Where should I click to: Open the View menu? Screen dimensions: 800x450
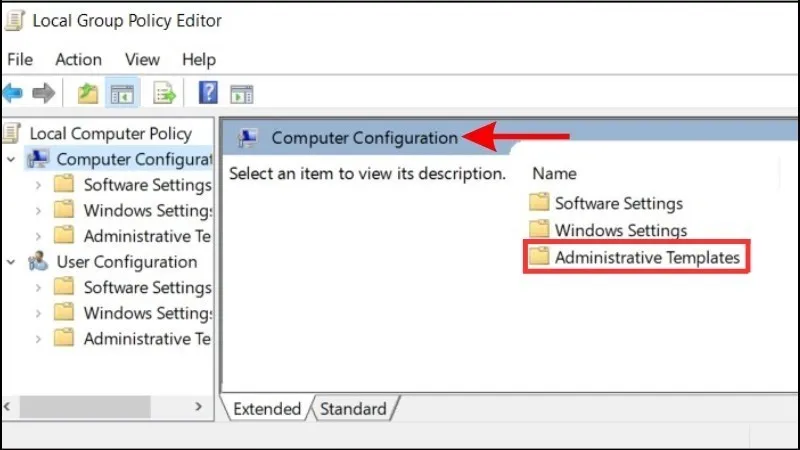pyautogui.click(x=142, y=60)
